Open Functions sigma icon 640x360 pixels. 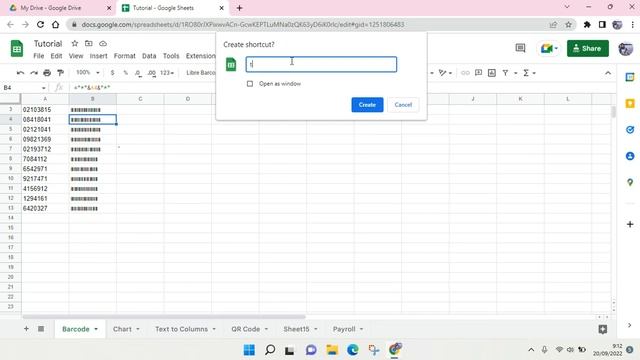(x=526, y=73)
